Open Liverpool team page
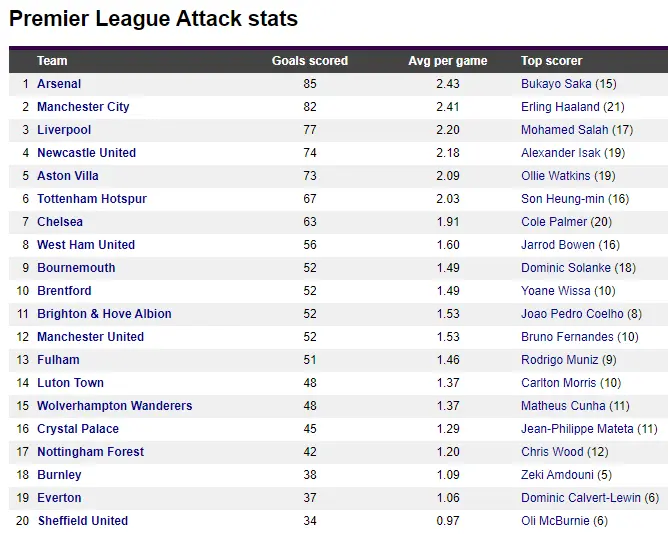 coord(64,130)
